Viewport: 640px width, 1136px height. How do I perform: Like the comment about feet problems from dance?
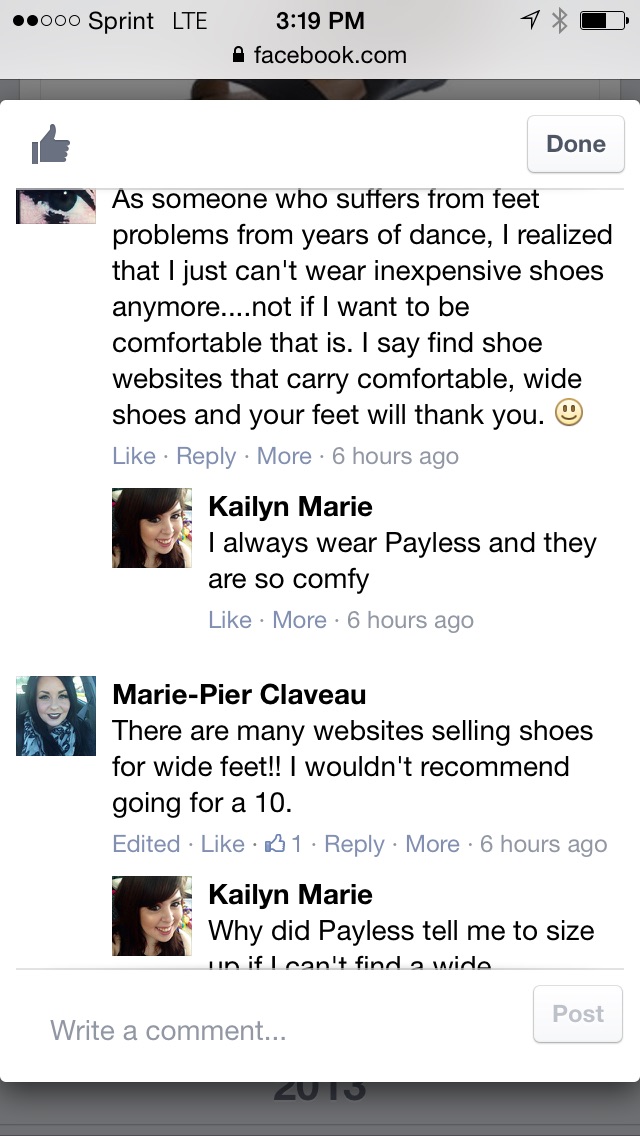tap(134, 456)
